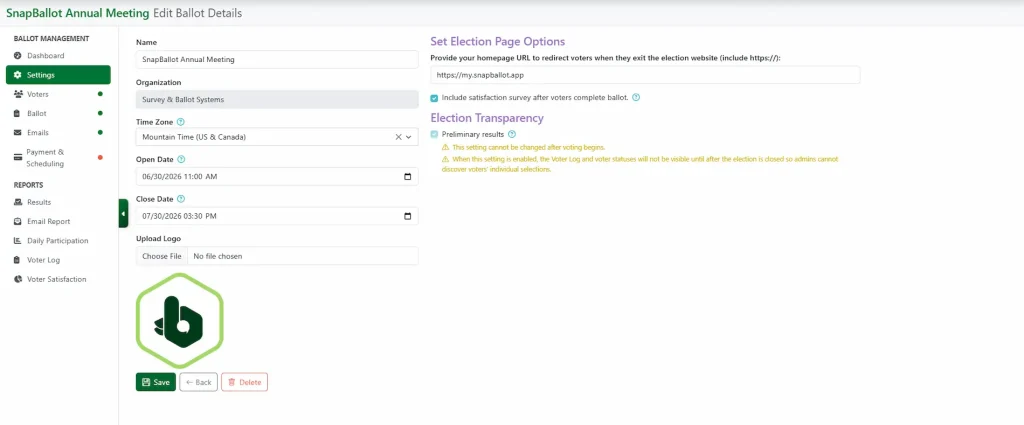Click the Email Report envelope icon

click(18, 221)
